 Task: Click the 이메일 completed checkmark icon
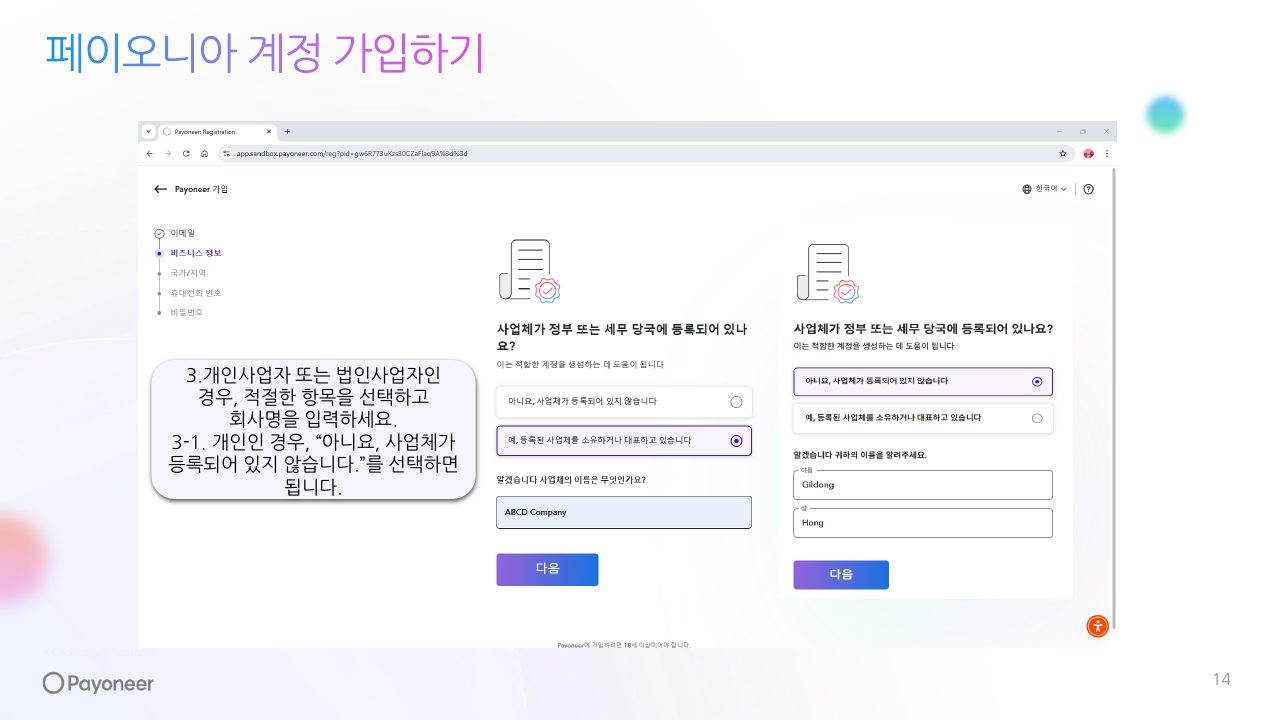point(159,233)
